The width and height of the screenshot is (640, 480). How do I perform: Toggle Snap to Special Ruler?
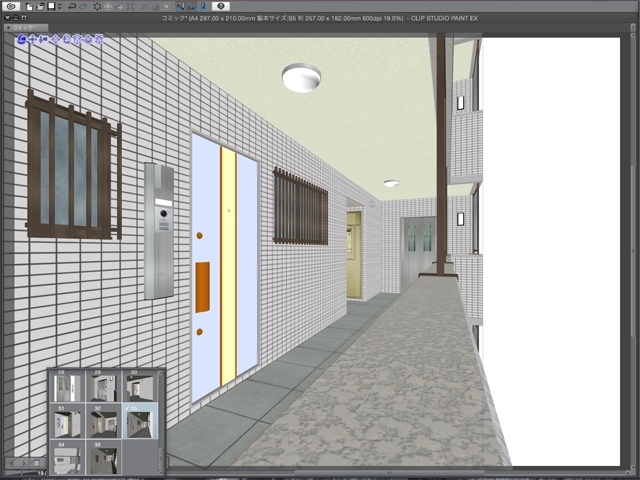(191, 7)
